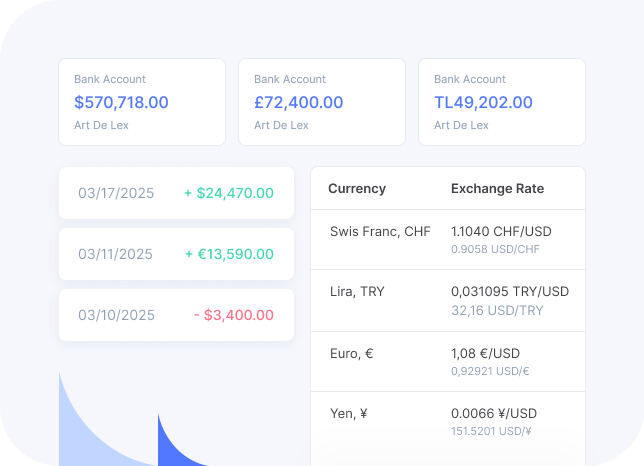Click Bank Account label above £72,400.00

point(290,79)
